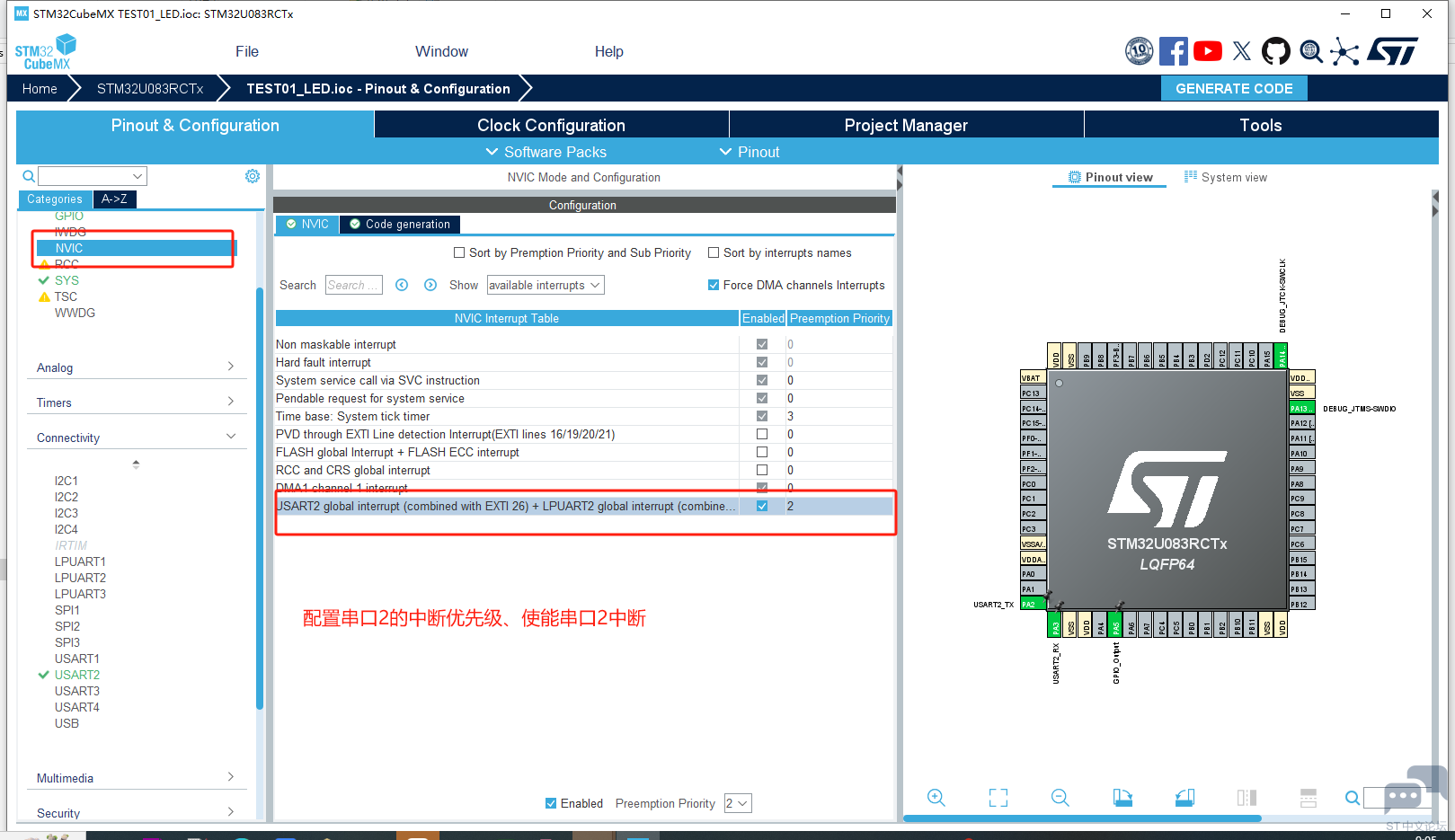Go to Home breadcrumb

point(40,88)
